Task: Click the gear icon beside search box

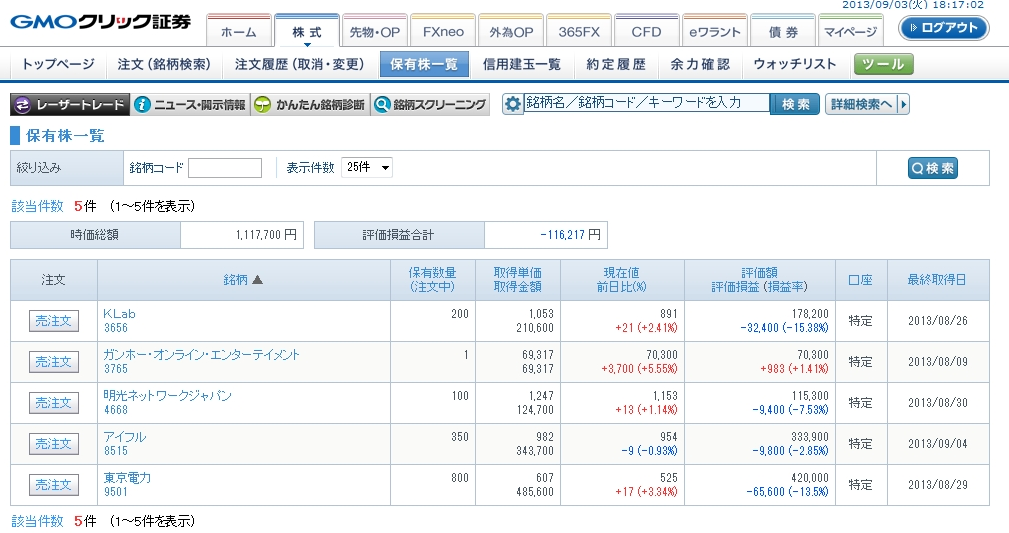Action: coord(513,104)
